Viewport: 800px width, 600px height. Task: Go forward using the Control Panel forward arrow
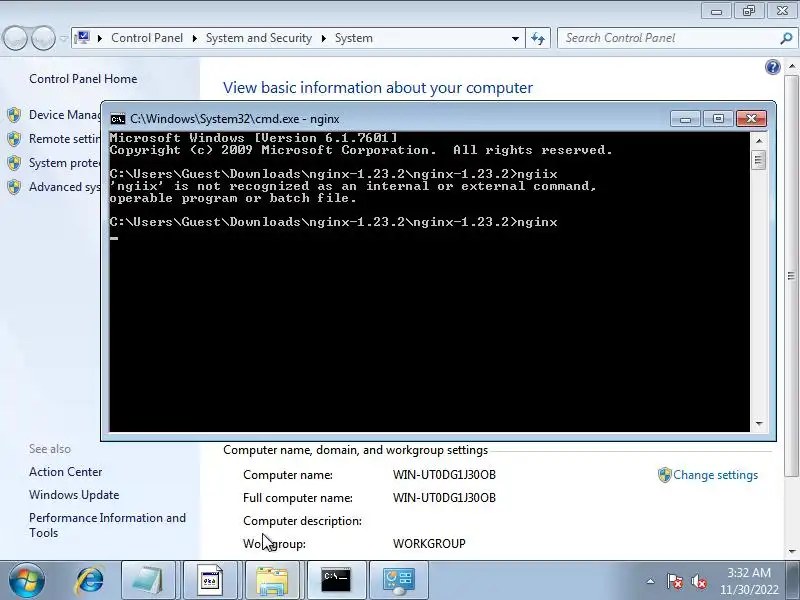(x=43, y=38)
